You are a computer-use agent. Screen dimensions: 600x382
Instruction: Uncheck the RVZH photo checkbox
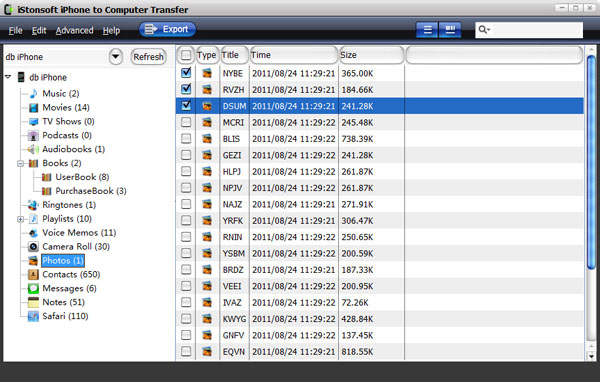[186, 89]
